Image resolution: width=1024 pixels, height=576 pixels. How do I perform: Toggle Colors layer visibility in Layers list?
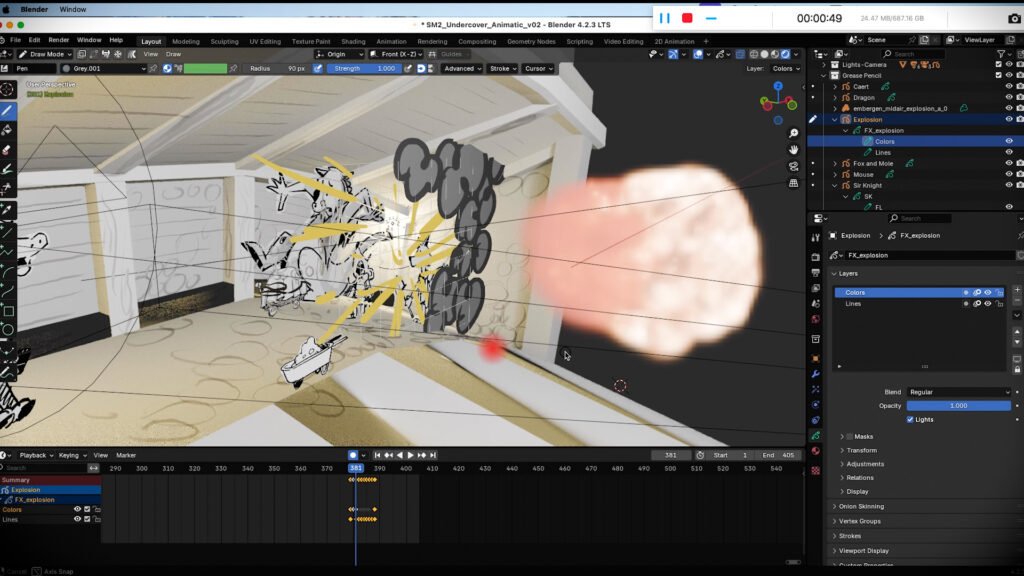[987, 293]
